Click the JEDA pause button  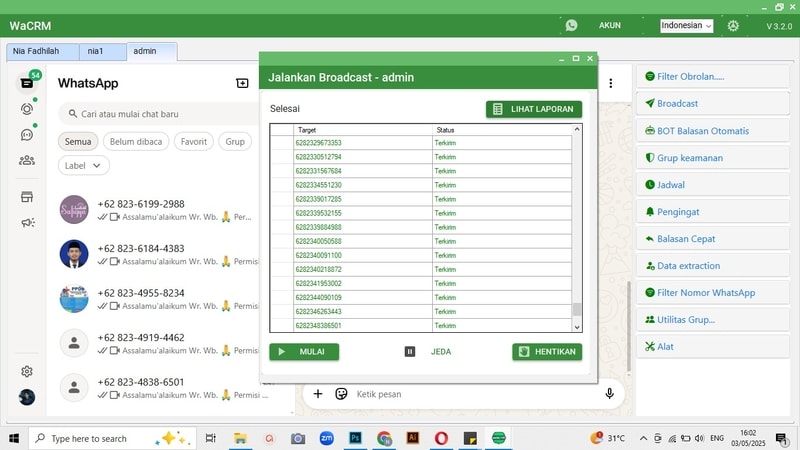428,352
